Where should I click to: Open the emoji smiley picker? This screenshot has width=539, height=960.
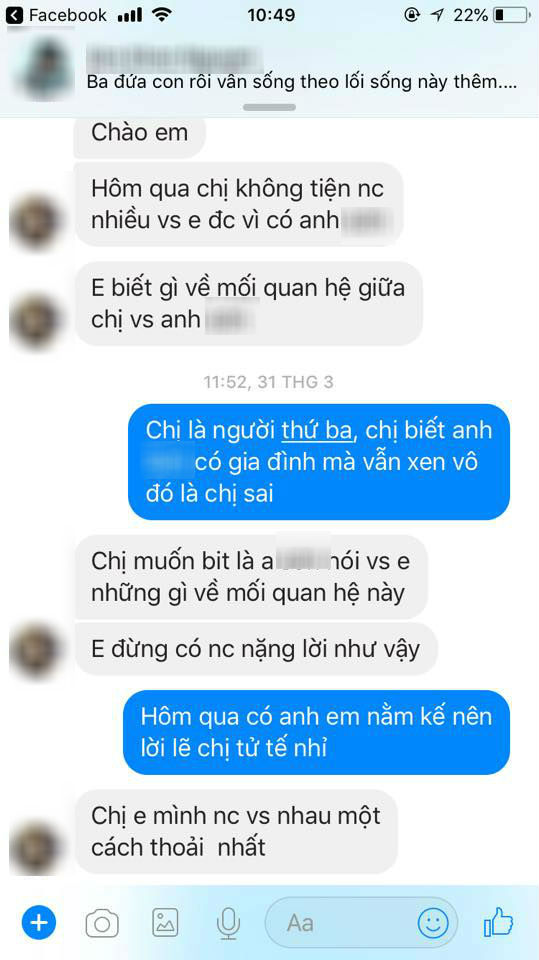[x=433, y=921]
